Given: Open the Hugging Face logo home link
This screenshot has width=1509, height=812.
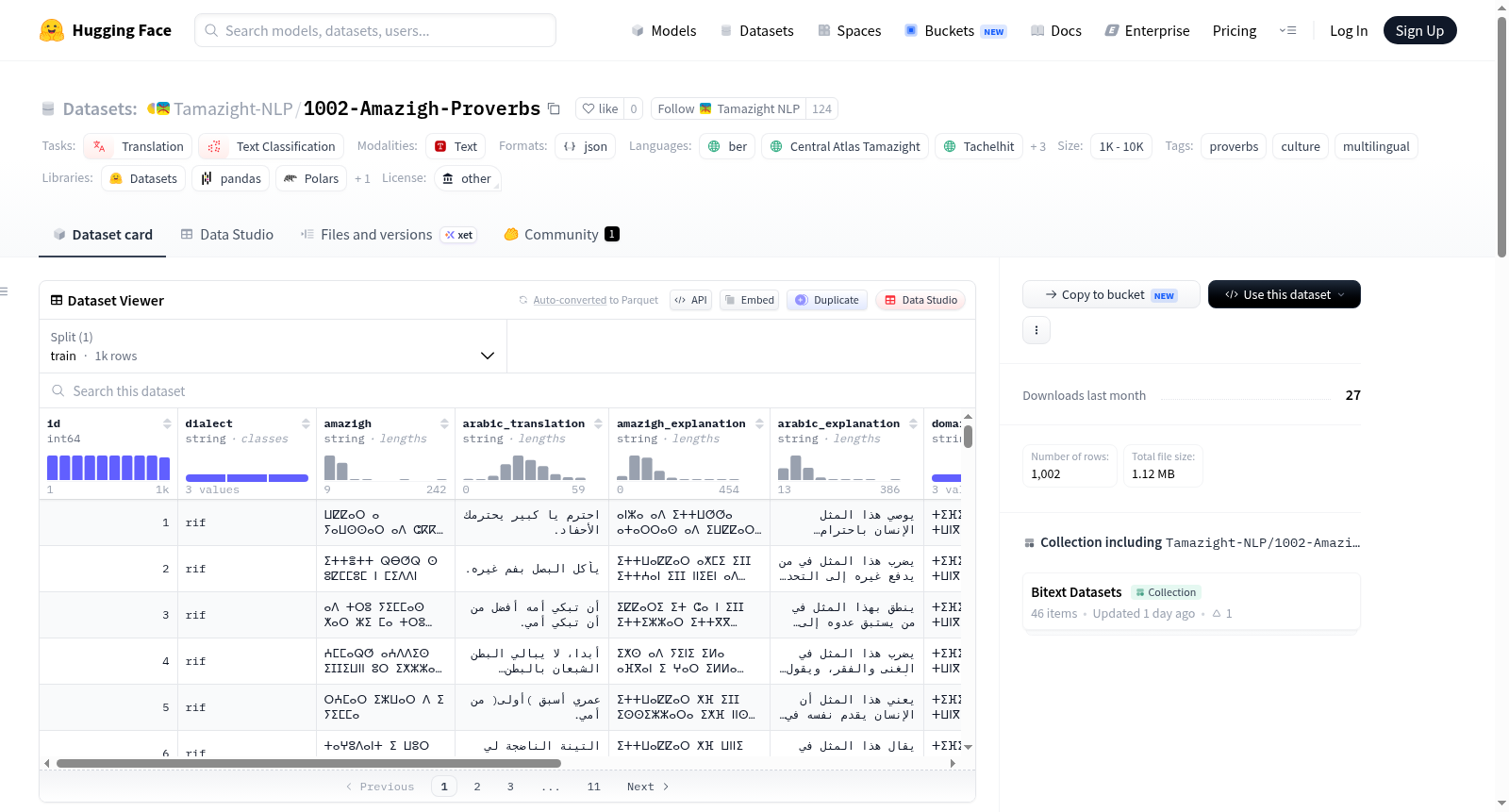Looking at the screenshot, I should tap(106, 30).
